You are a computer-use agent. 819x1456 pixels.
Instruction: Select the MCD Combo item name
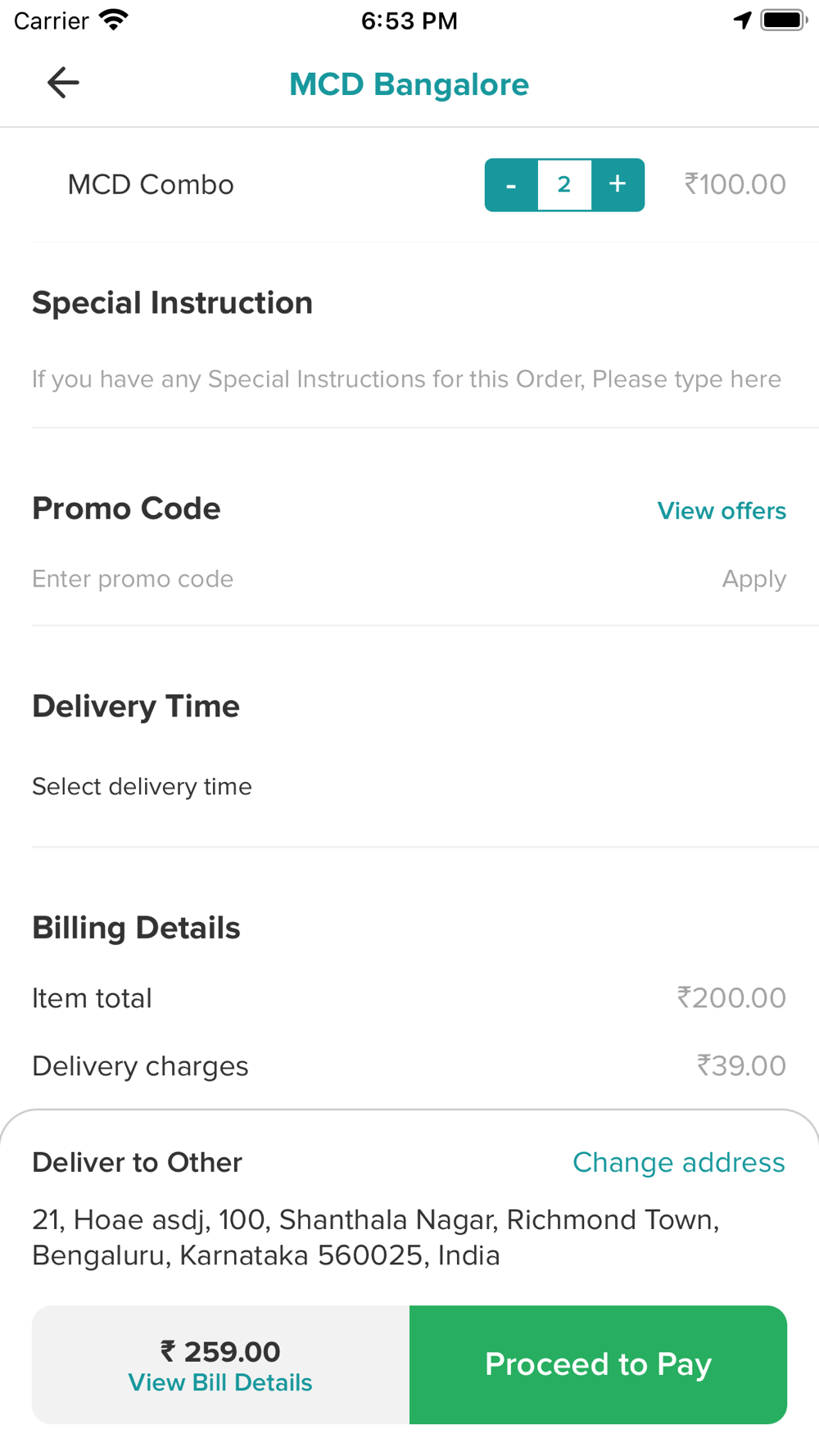click(x=151, y=185)
